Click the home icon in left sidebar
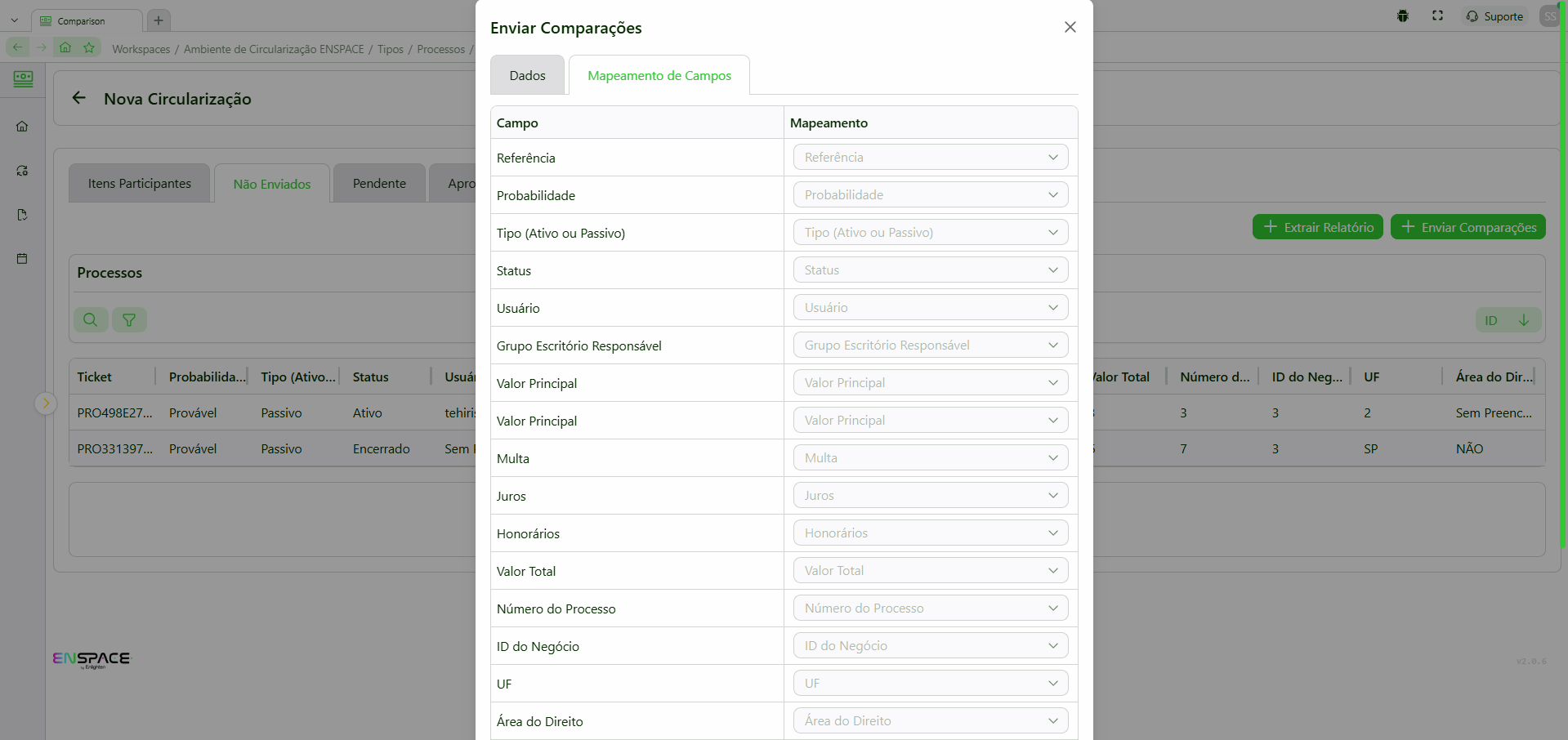The width and height of the screenshot is (1568, 740). click(x=22, y=127)
